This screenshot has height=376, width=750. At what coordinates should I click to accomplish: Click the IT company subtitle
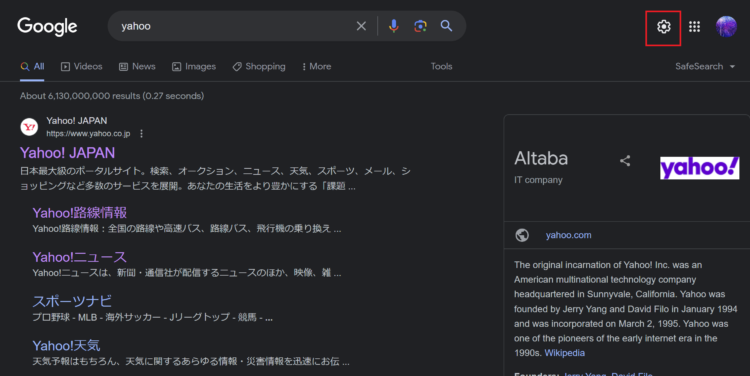tap(538, 180)
